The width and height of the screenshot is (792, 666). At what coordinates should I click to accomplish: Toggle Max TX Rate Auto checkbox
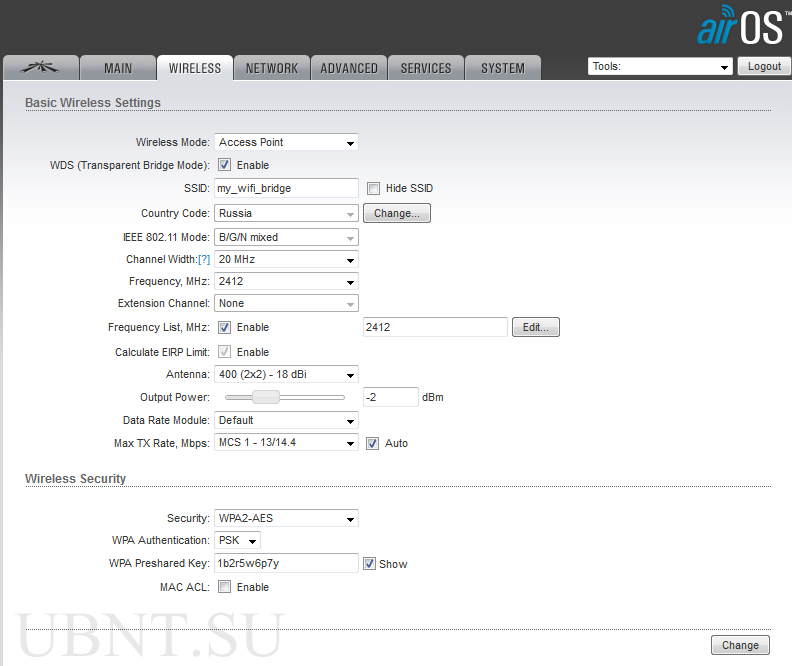point(373,443)
